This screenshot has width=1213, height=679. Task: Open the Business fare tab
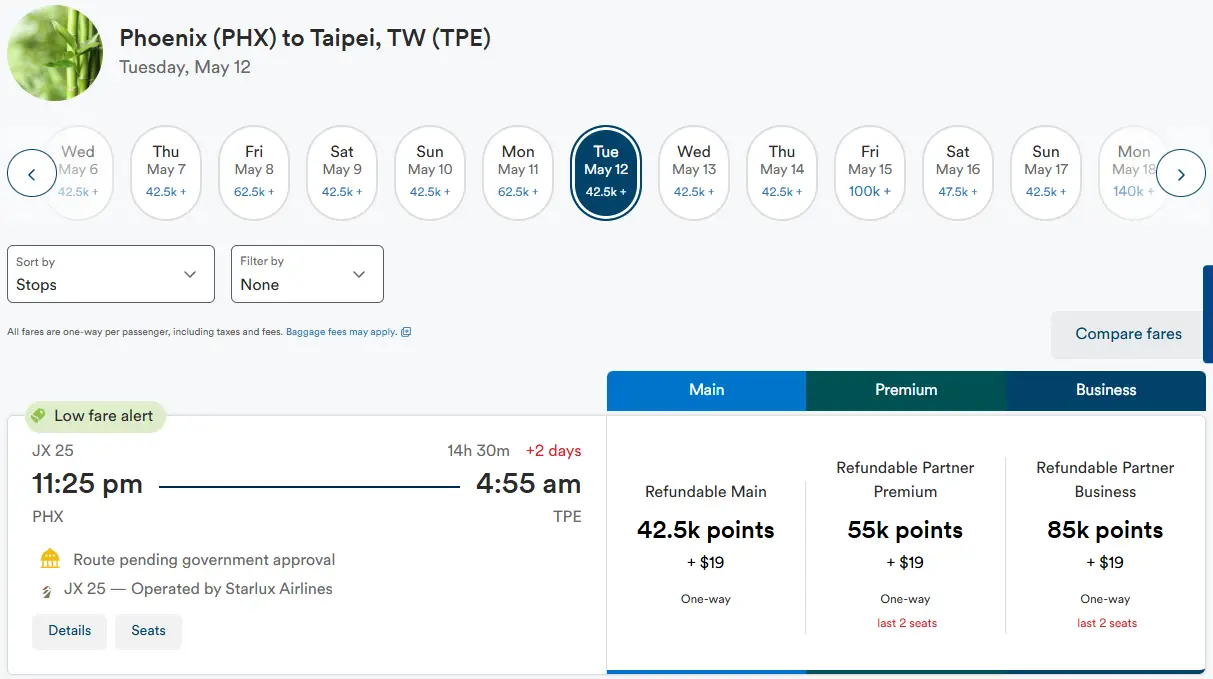pyautogui.click(x=1106, y=390)
